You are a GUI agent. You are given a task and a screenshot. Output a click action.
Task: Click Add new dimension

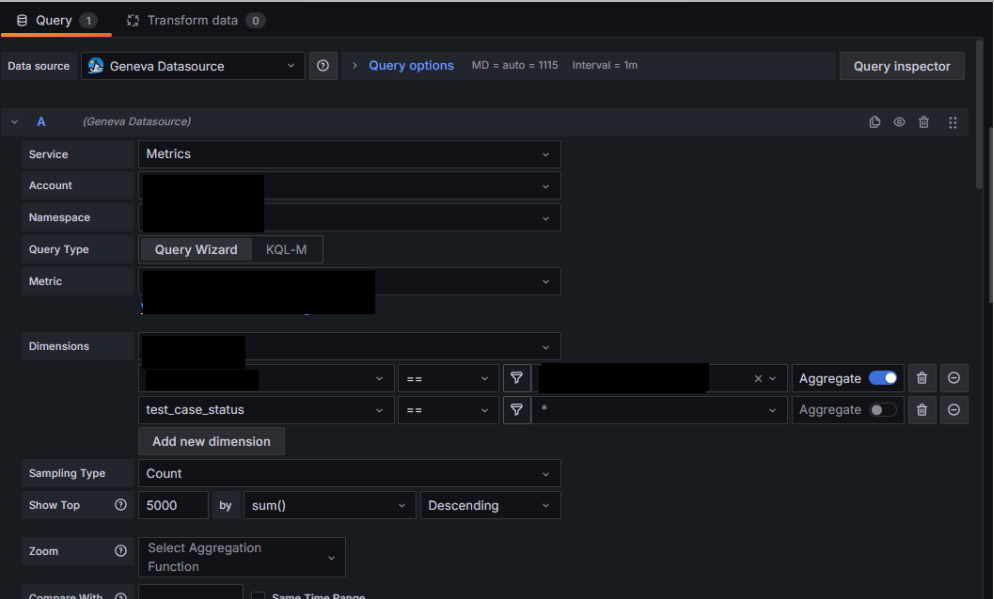[x=211, y=441]
